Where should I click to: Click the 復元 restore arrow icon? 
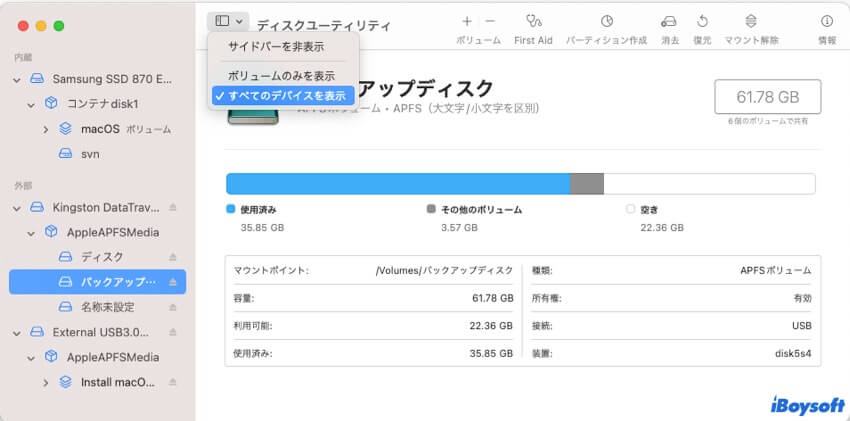[702, 21]
